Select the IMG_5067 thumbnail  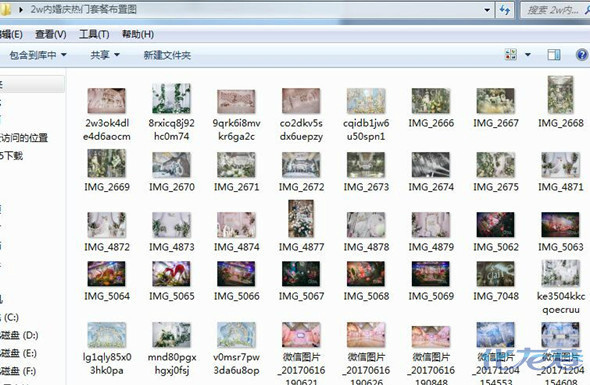coord(301,274)
